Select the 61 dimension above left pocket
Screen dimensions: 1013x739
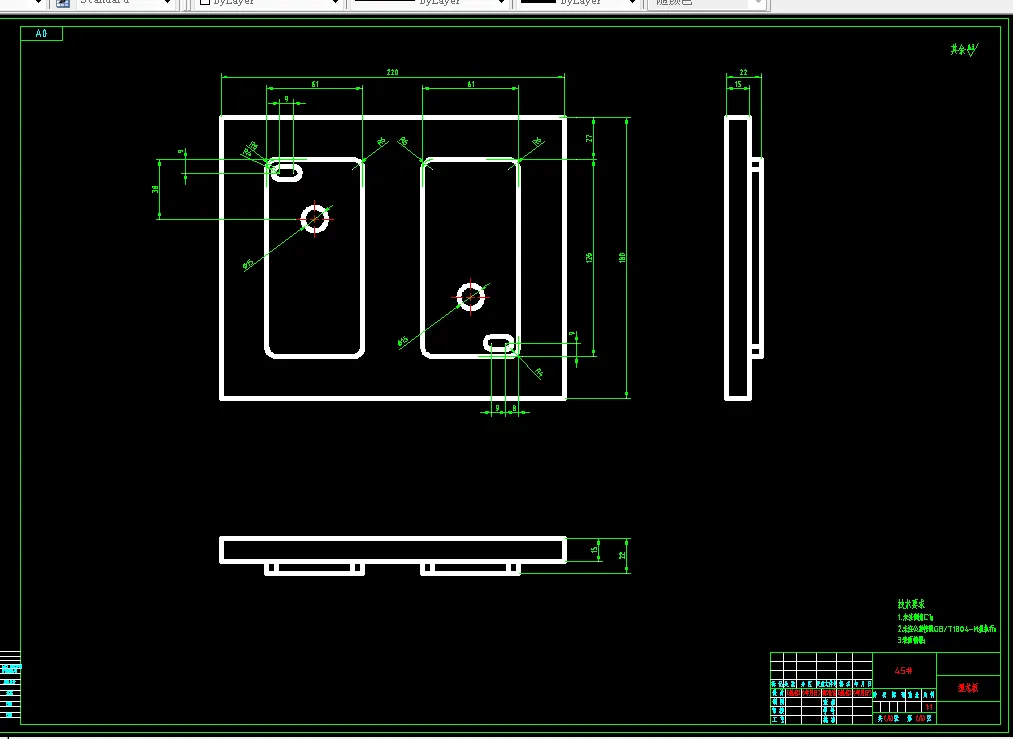[x=315, y=84]
